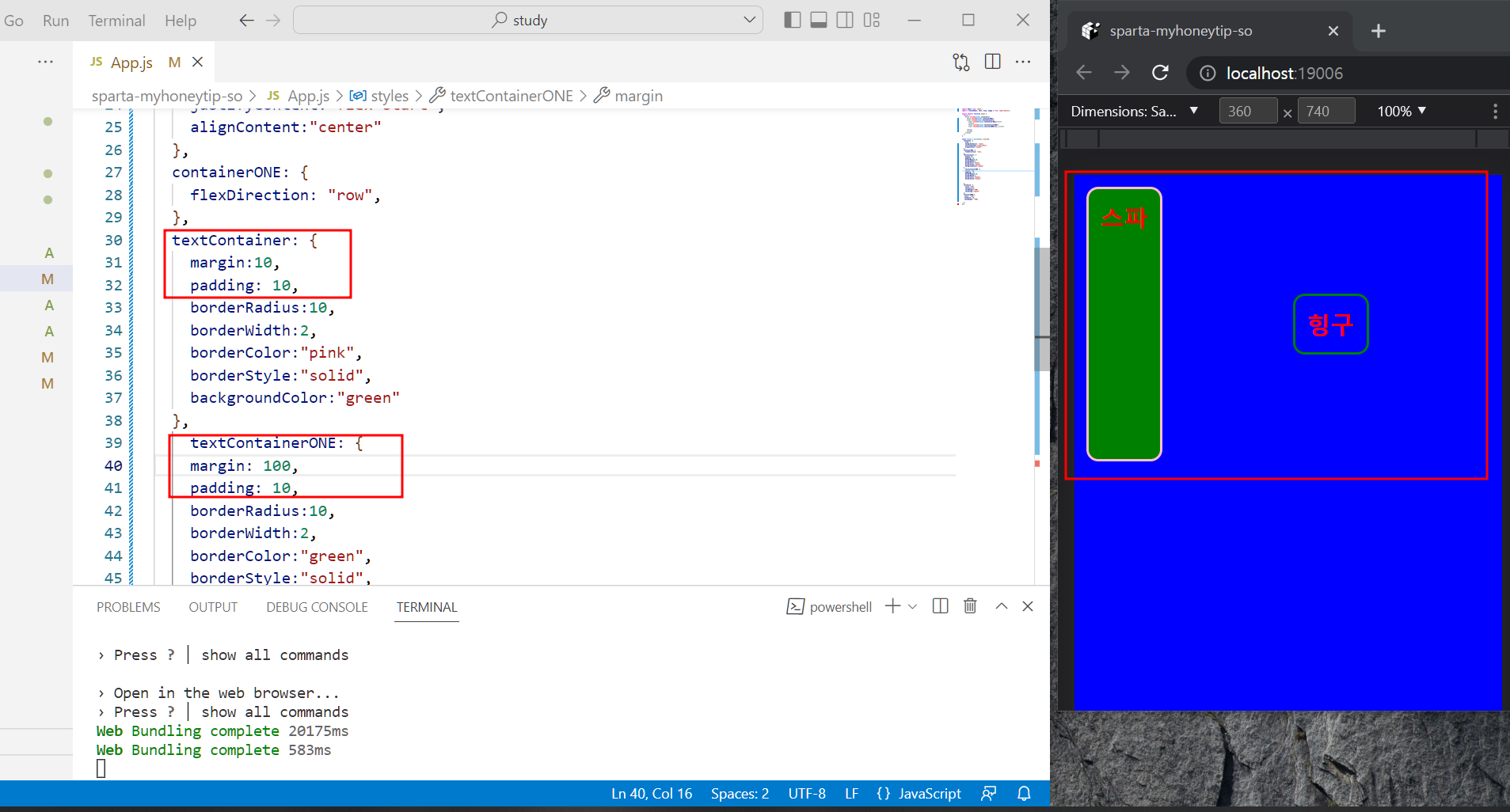Viewport: 1510px width, 812px height.
Task: Open the study command center search box
Action: tap(528, 21)
